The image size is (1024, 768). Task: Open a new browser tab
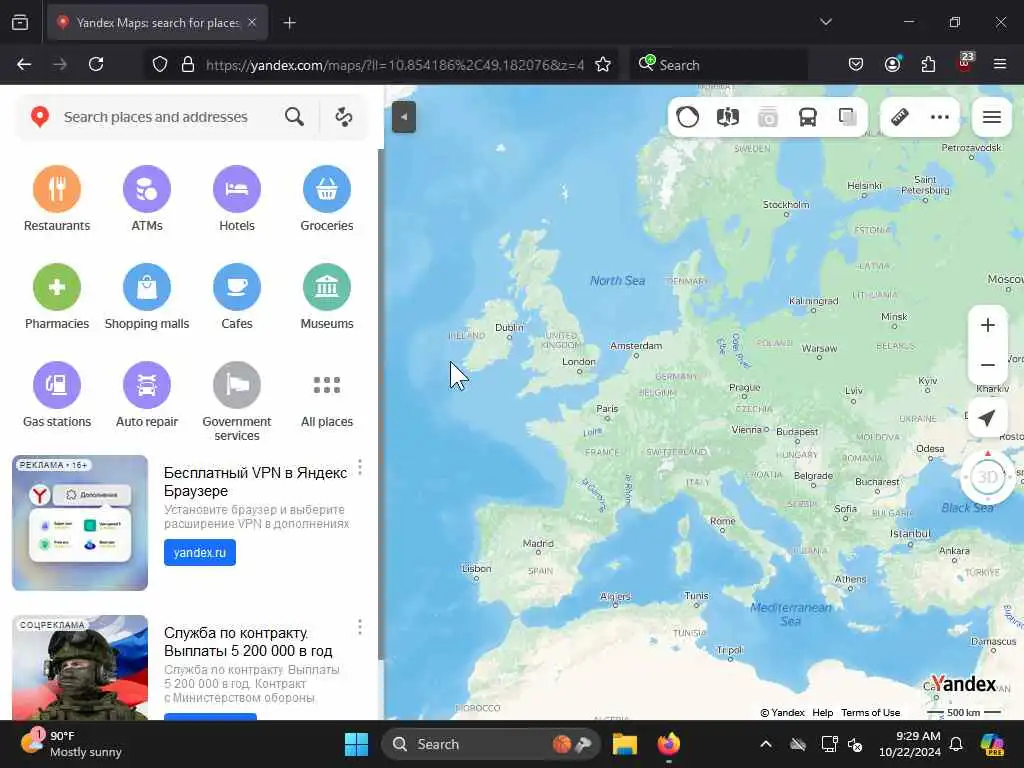click(x=289, y=23)
